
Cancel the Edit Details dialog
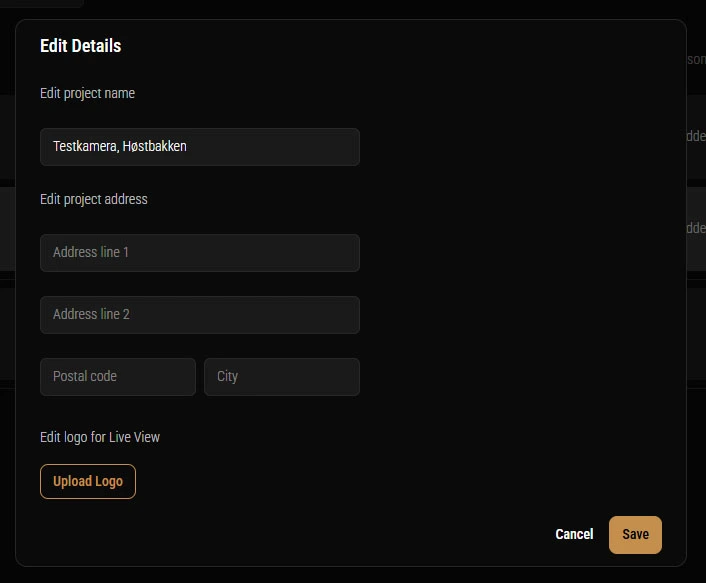(574, 534)
